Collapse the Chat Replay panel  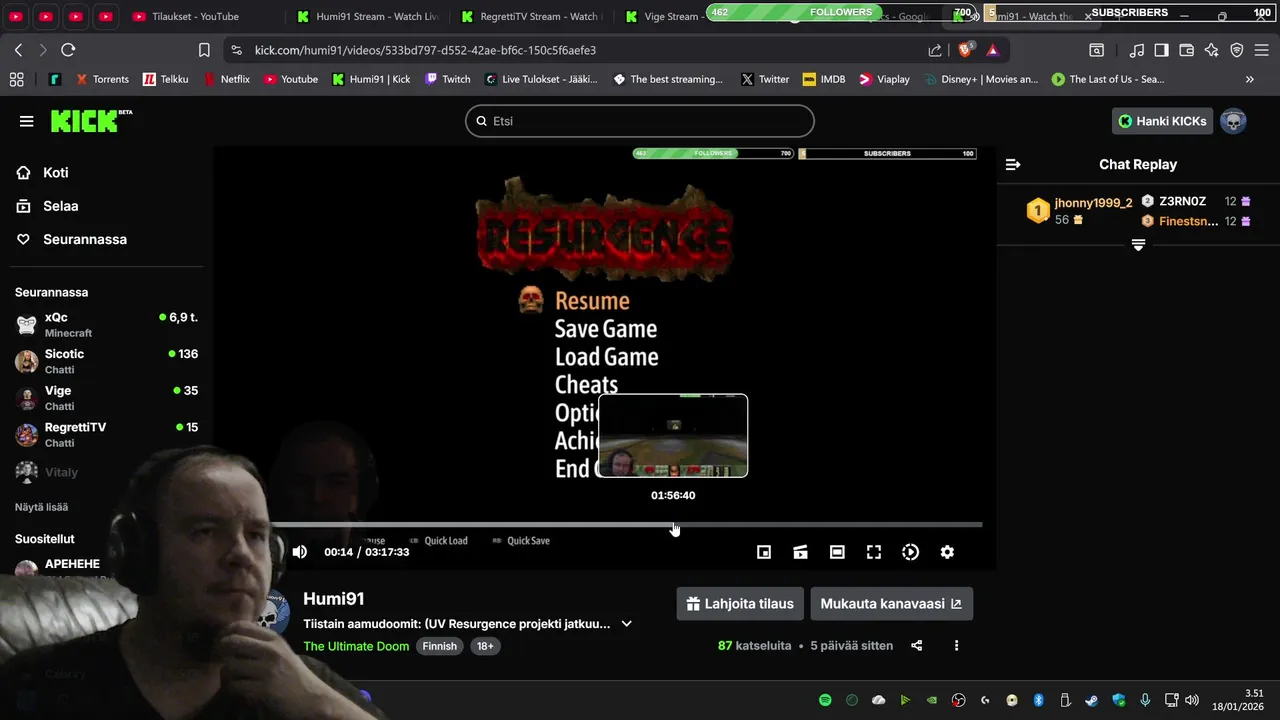pyautogui.click(x=1013, y=164)
